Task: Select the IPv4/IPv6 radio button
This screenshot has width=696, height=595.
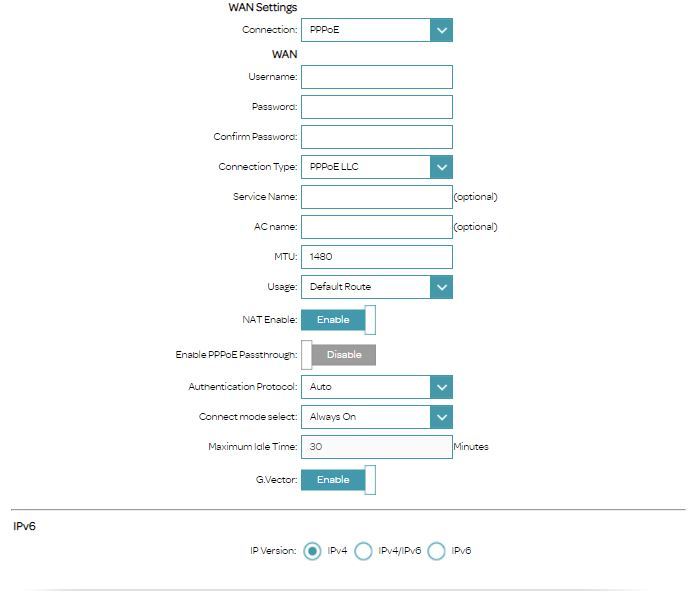Action: [364, 551]
